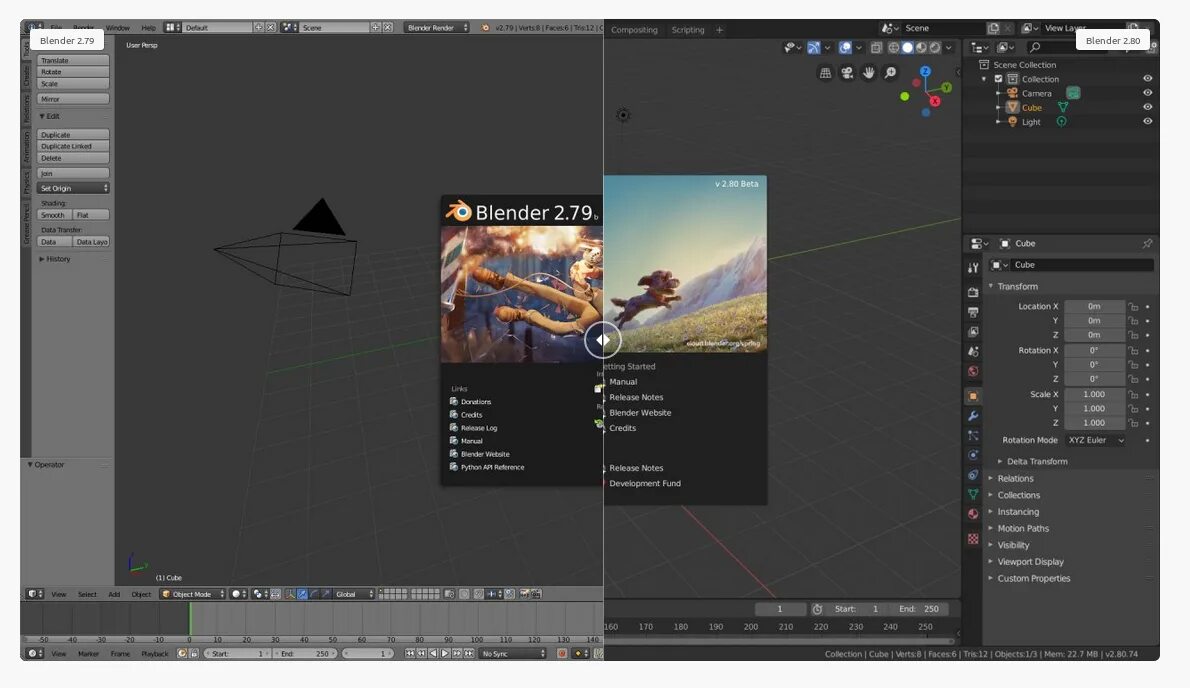This screenshot has height=688, width=1190.
Task: Open the Object Constraints properties tab
Action: click(x=973, y=475)
